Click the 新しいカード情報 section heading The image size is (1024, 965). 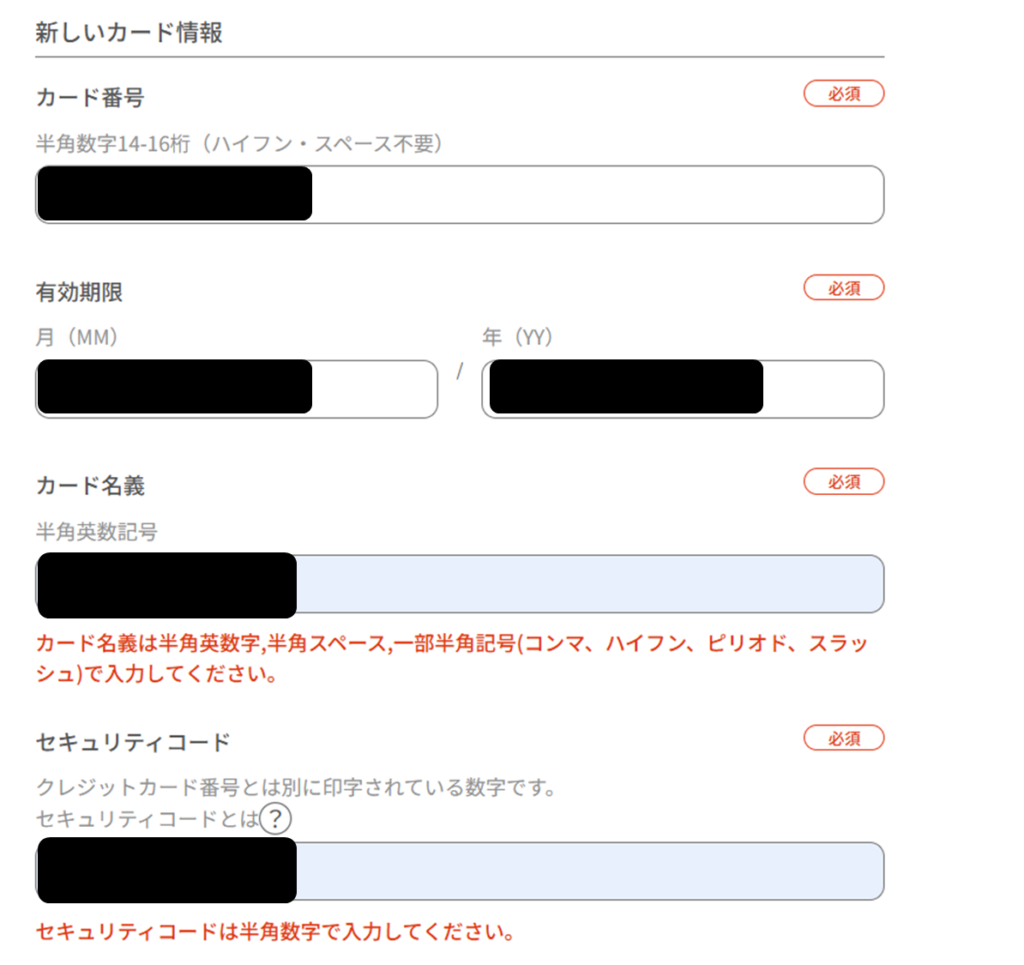point(129,32)
